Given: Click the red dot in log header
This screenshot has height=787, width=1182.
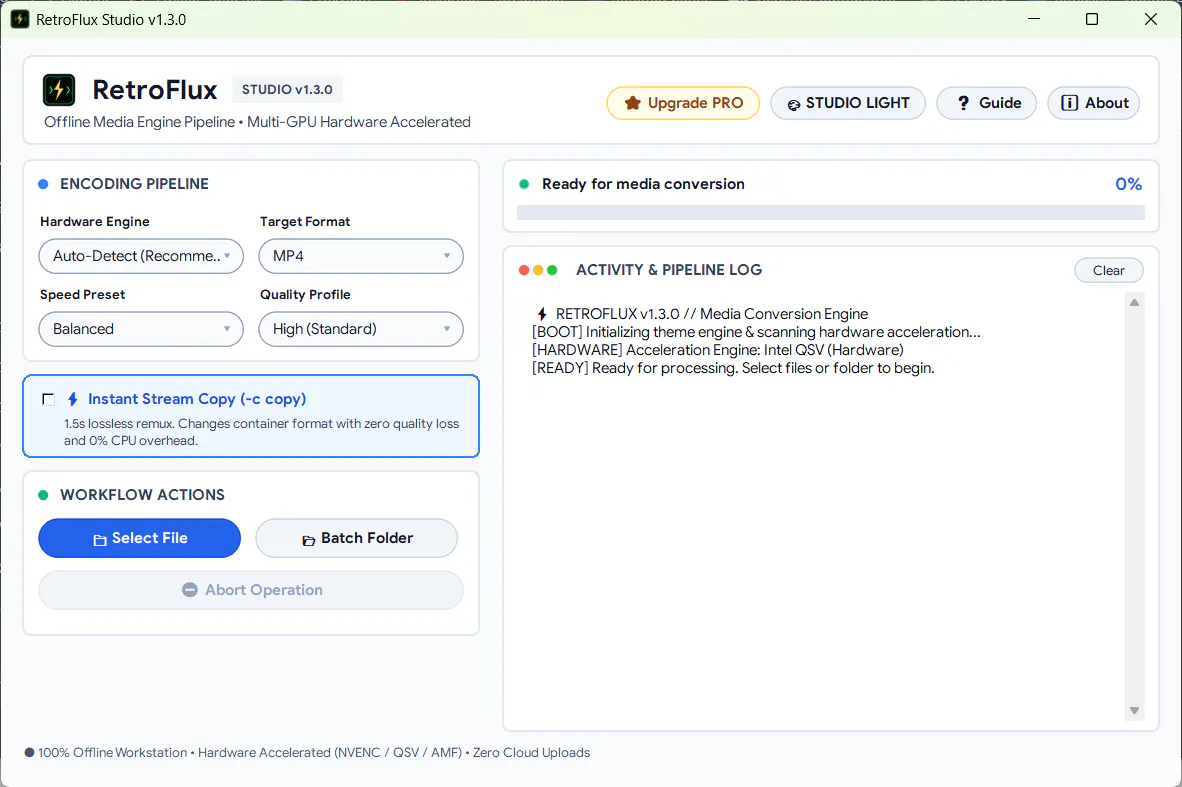Looking at the screenshot, I should click(524, 270).
